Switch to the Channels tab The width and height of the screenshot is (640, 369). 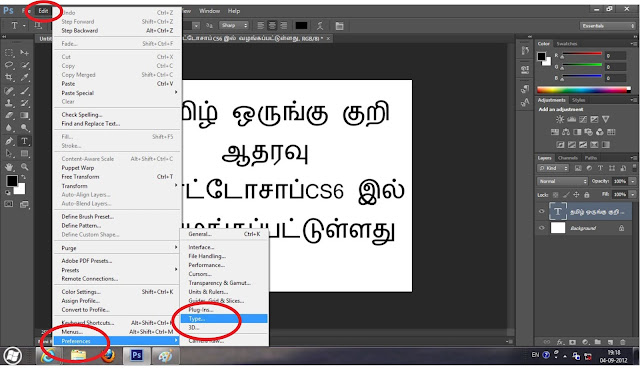click(567, 158)
